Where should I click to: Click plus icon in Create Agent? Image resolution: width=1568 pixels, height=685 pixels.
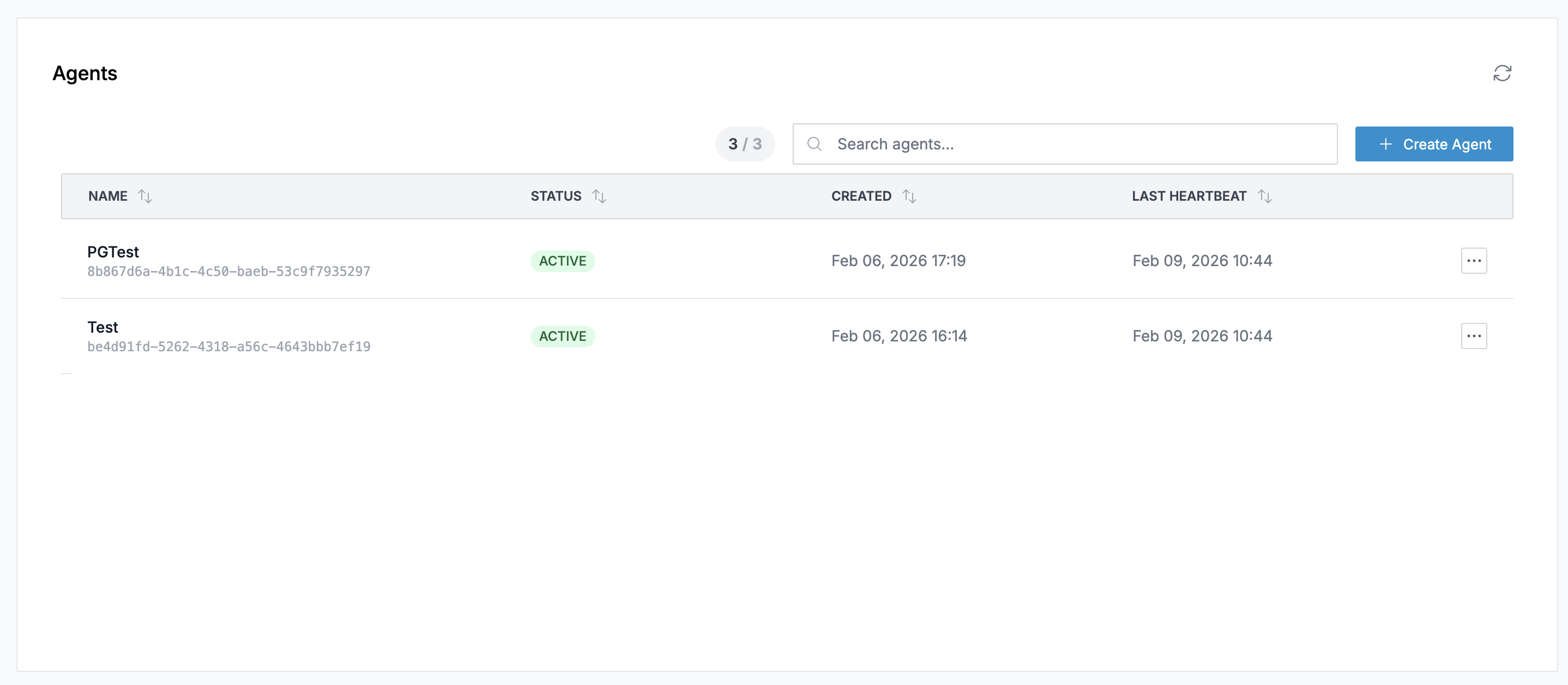[x=1385, y=143]
